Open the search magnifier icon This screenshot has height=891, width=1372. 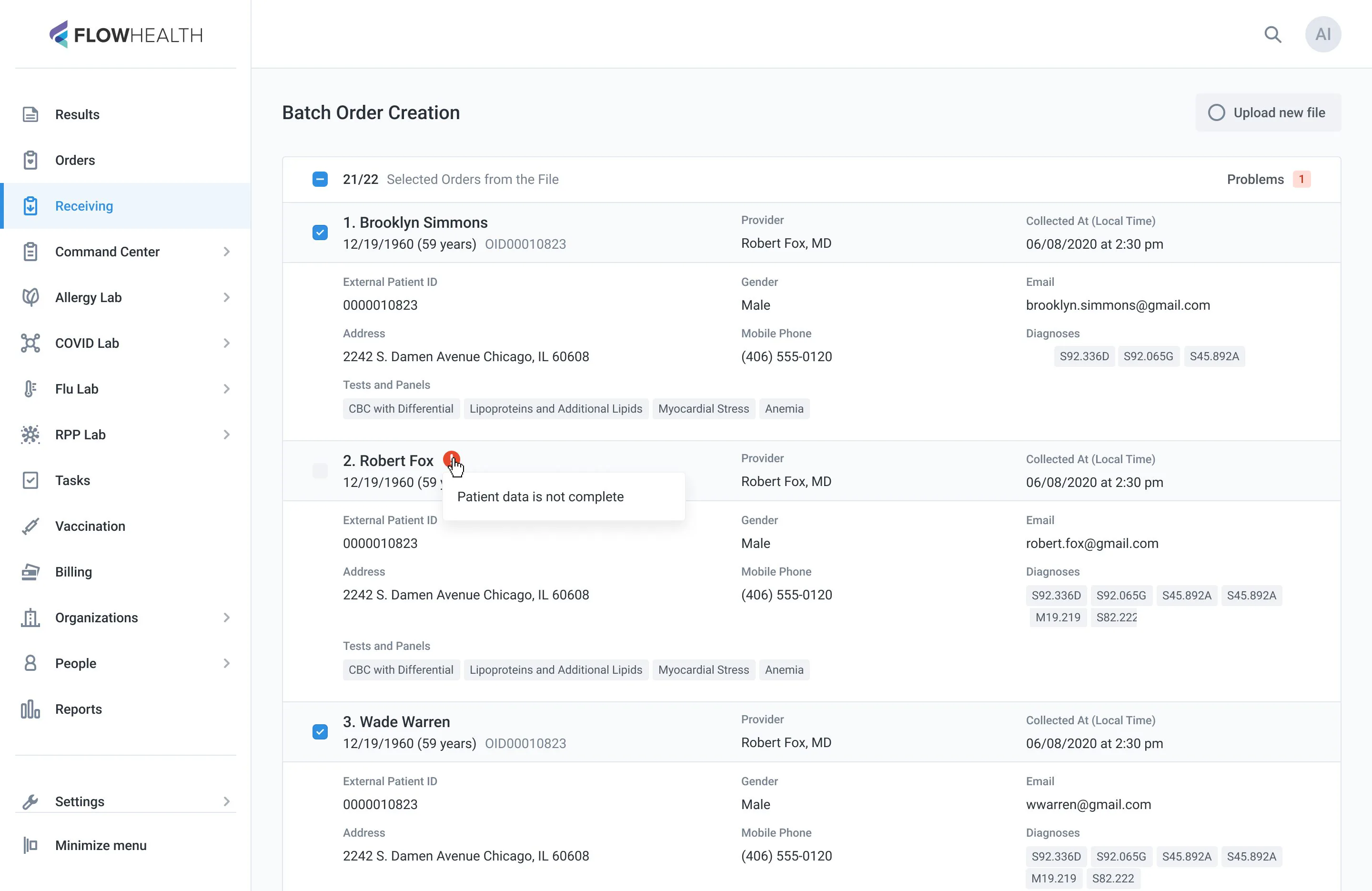[x=1273, y=35]
